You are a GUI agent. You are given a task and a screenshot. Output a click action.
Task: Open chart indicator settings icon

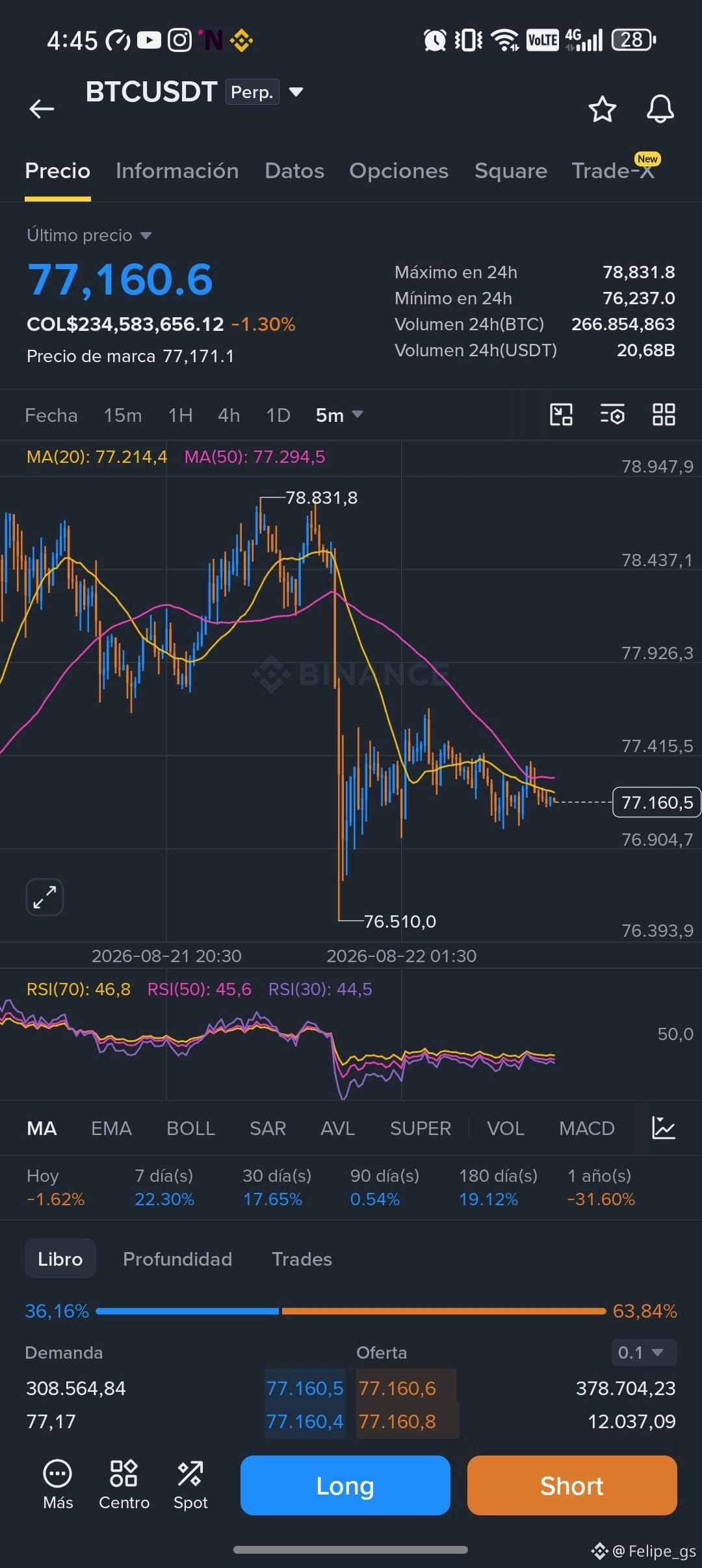pos(612,415)
